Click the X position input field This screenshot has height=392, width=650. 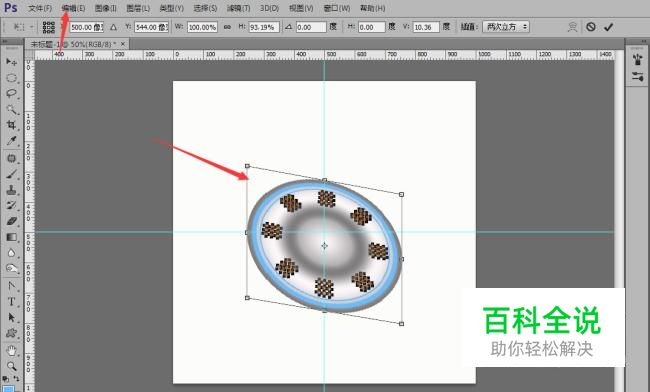[x=86, y=27]
